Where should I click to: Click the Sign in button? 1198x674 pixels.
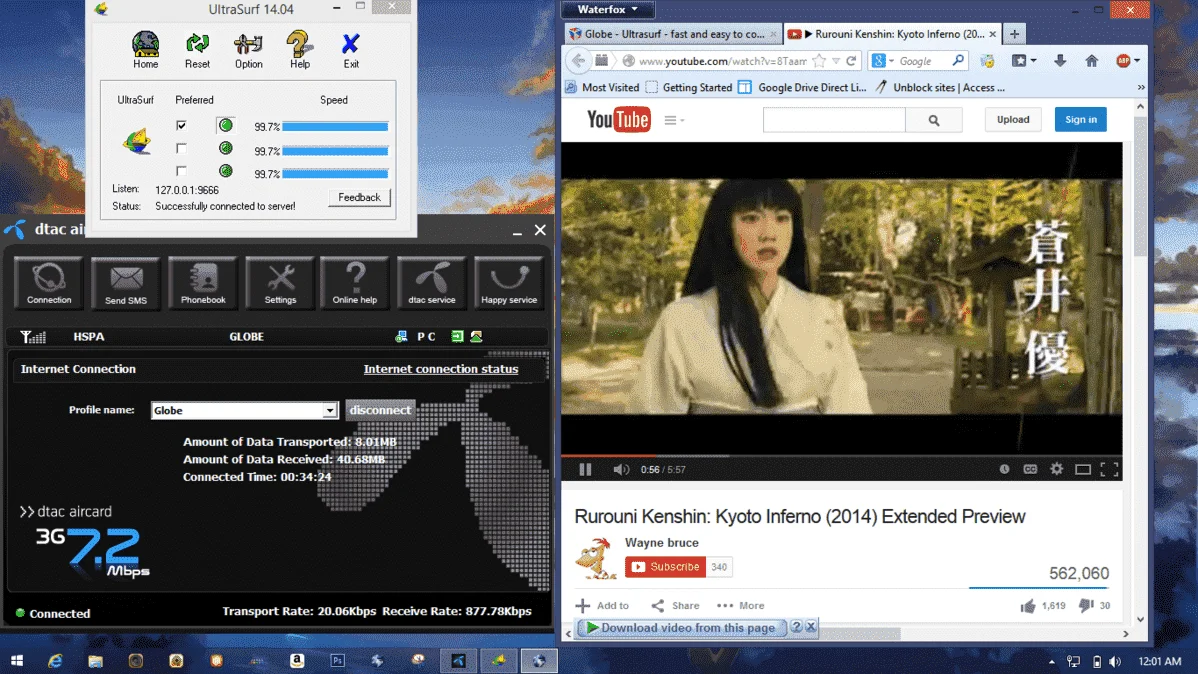[1080, 119]
